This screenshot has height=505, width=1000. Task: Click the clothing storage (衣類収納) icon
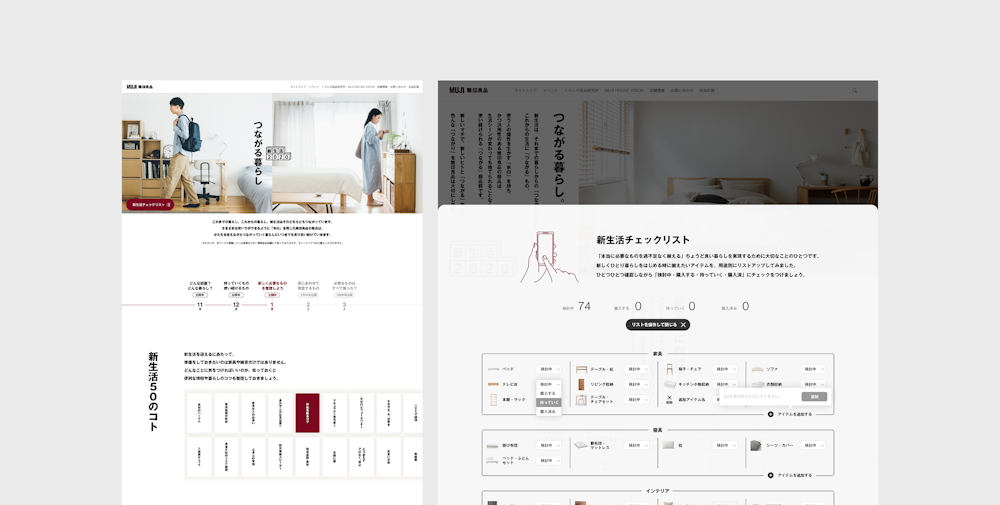(x=757, y=384)
